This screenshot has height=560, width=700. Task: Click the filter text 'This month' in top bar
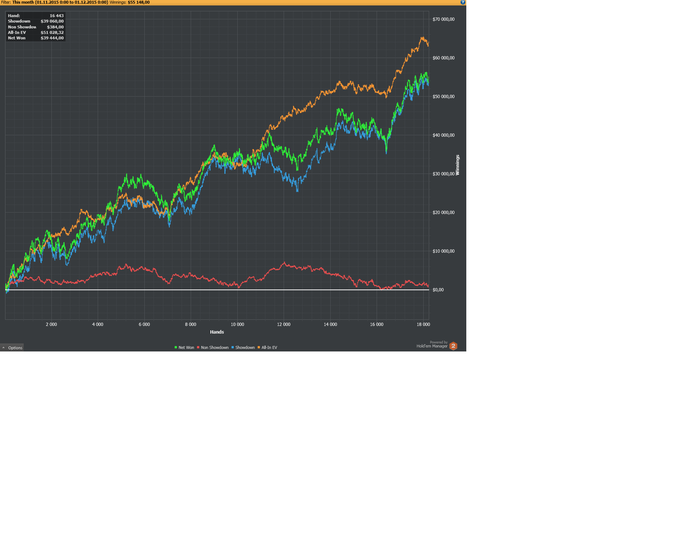coord(23,2)
